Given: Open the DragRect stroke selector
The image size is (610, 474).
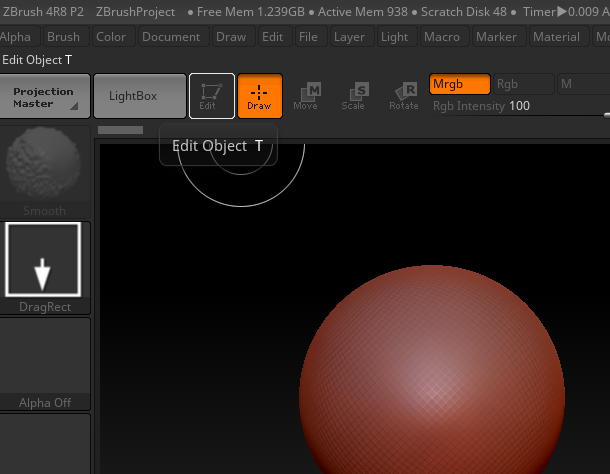Looking at the screenshot, I should (x=44, y=268).
